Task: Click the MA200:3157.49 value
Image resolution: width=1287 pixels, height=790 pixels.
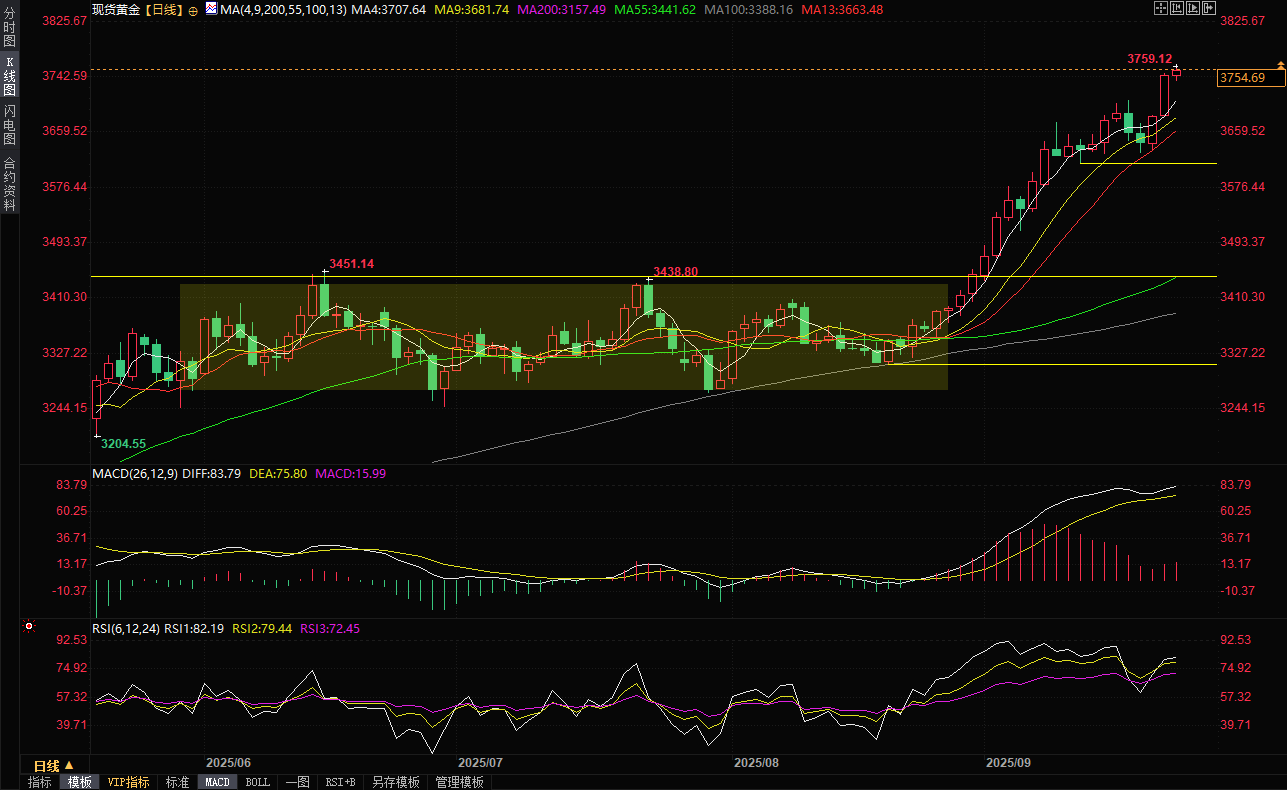Action: pos(564,9)
